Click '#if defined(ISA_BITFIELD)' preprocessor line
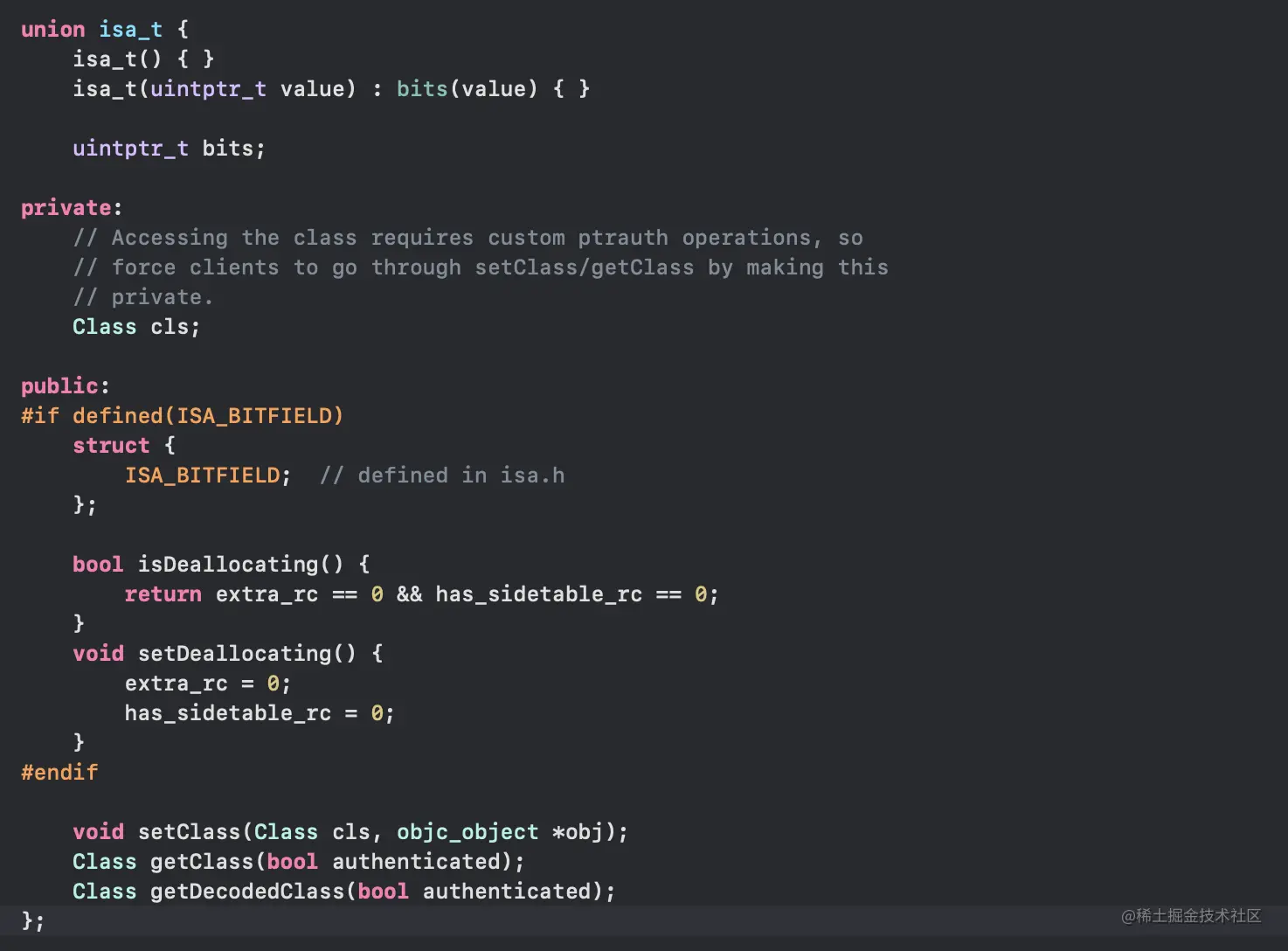1288x951 pixels. (x=183, y=416)
